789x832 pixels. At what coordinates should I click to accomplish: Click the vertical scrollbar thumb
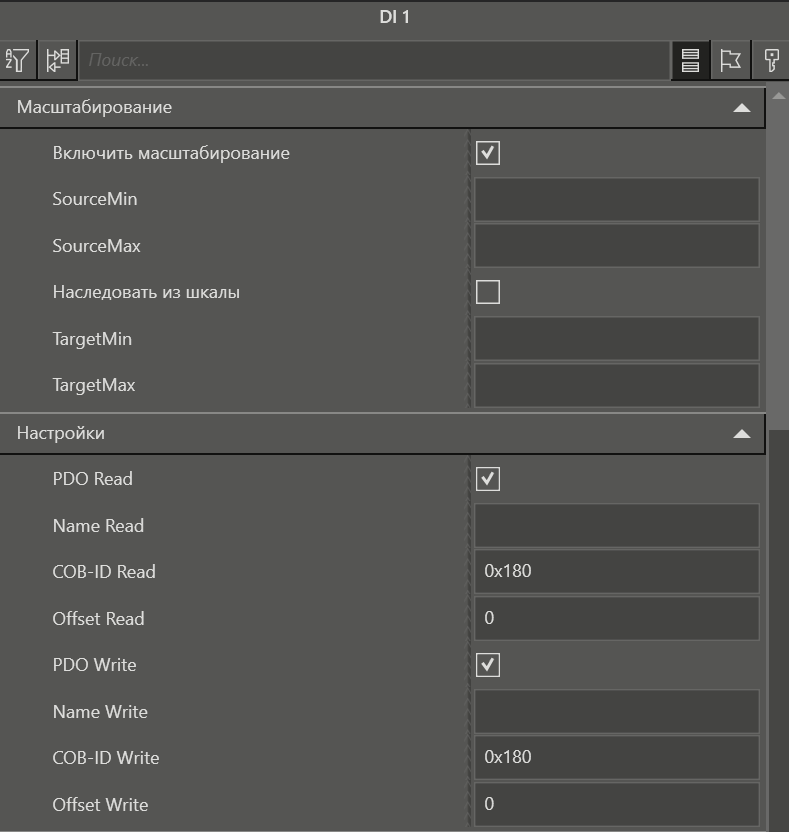(778, 265)
